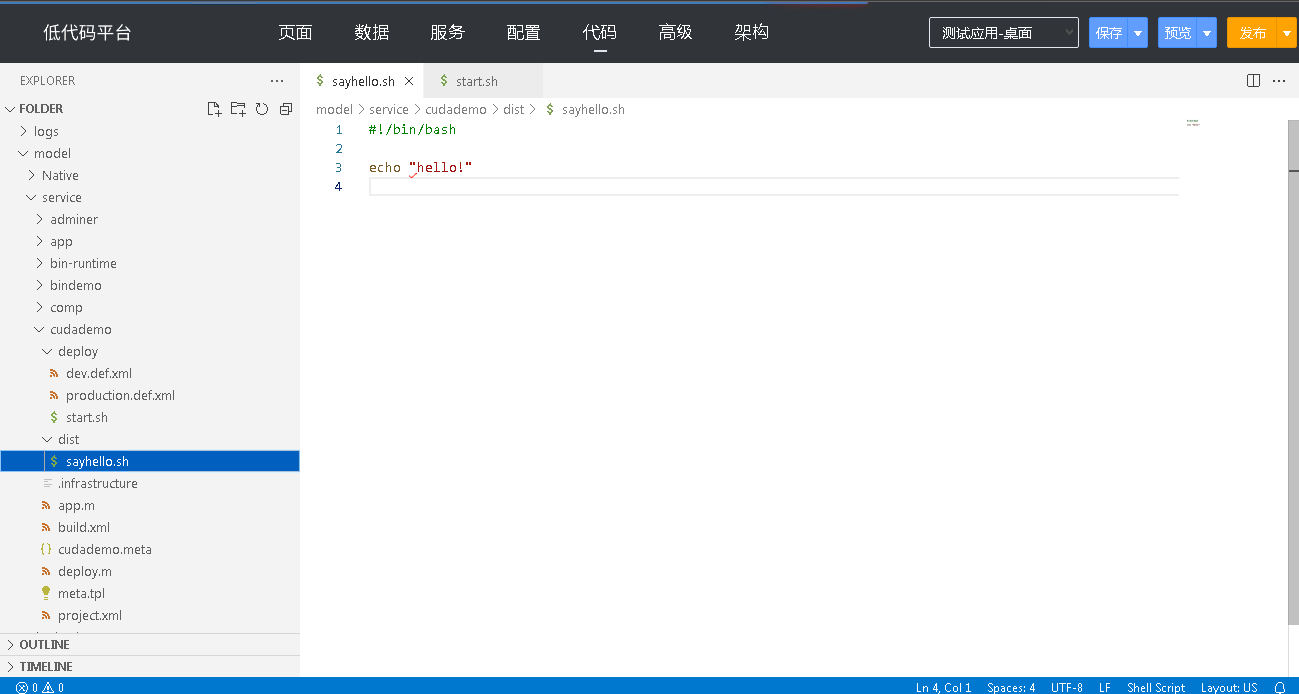Open the 页面 menu
Screen dimensions: 1299x694
tap(295, 33)
